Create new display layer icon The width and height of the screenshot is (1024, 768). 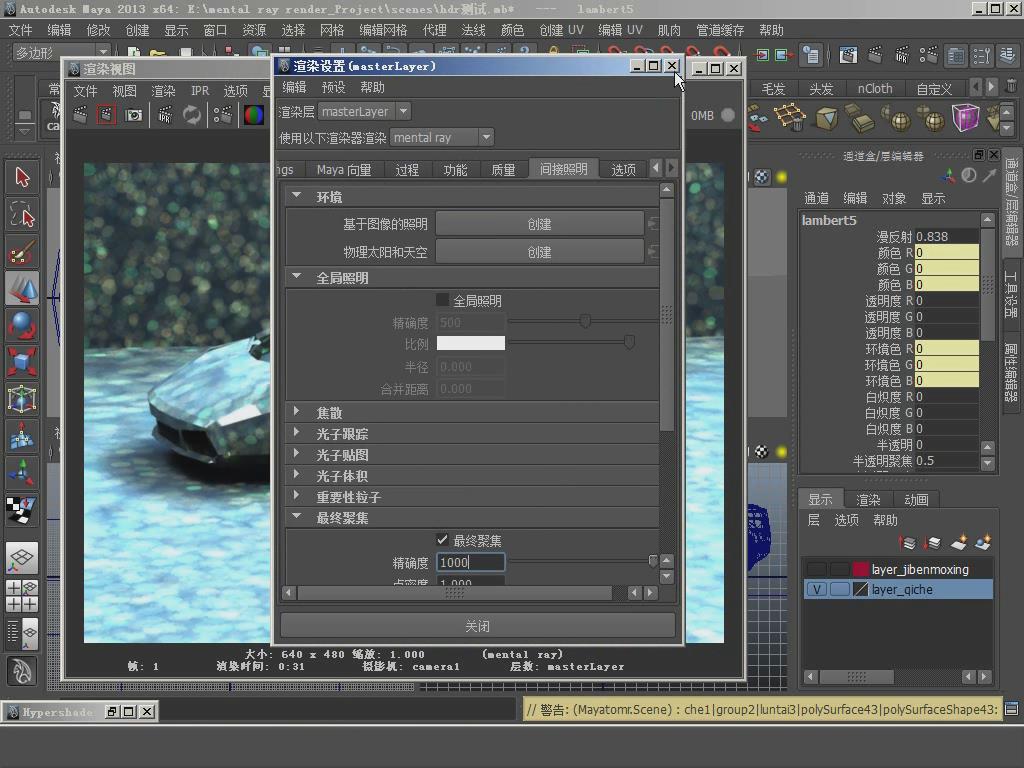(959, 542)
